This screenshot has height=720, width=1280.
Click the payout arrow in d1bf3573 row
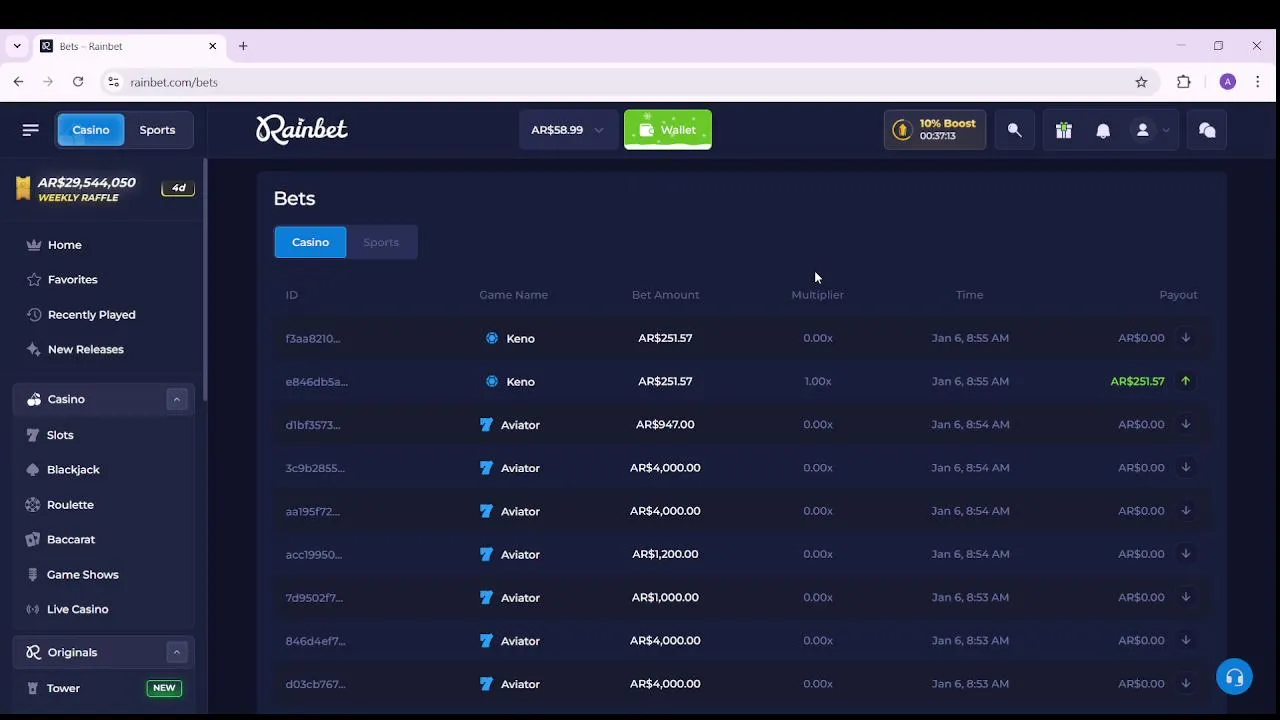coord(1186,424)
